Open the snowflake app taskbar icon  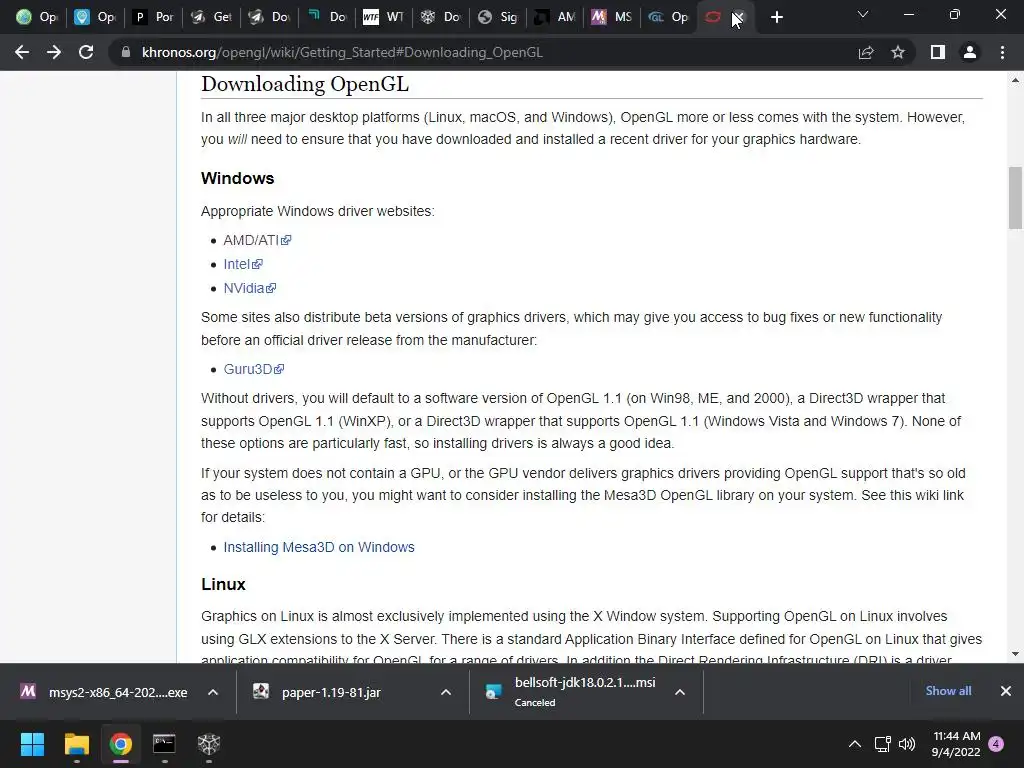point(208,744)
